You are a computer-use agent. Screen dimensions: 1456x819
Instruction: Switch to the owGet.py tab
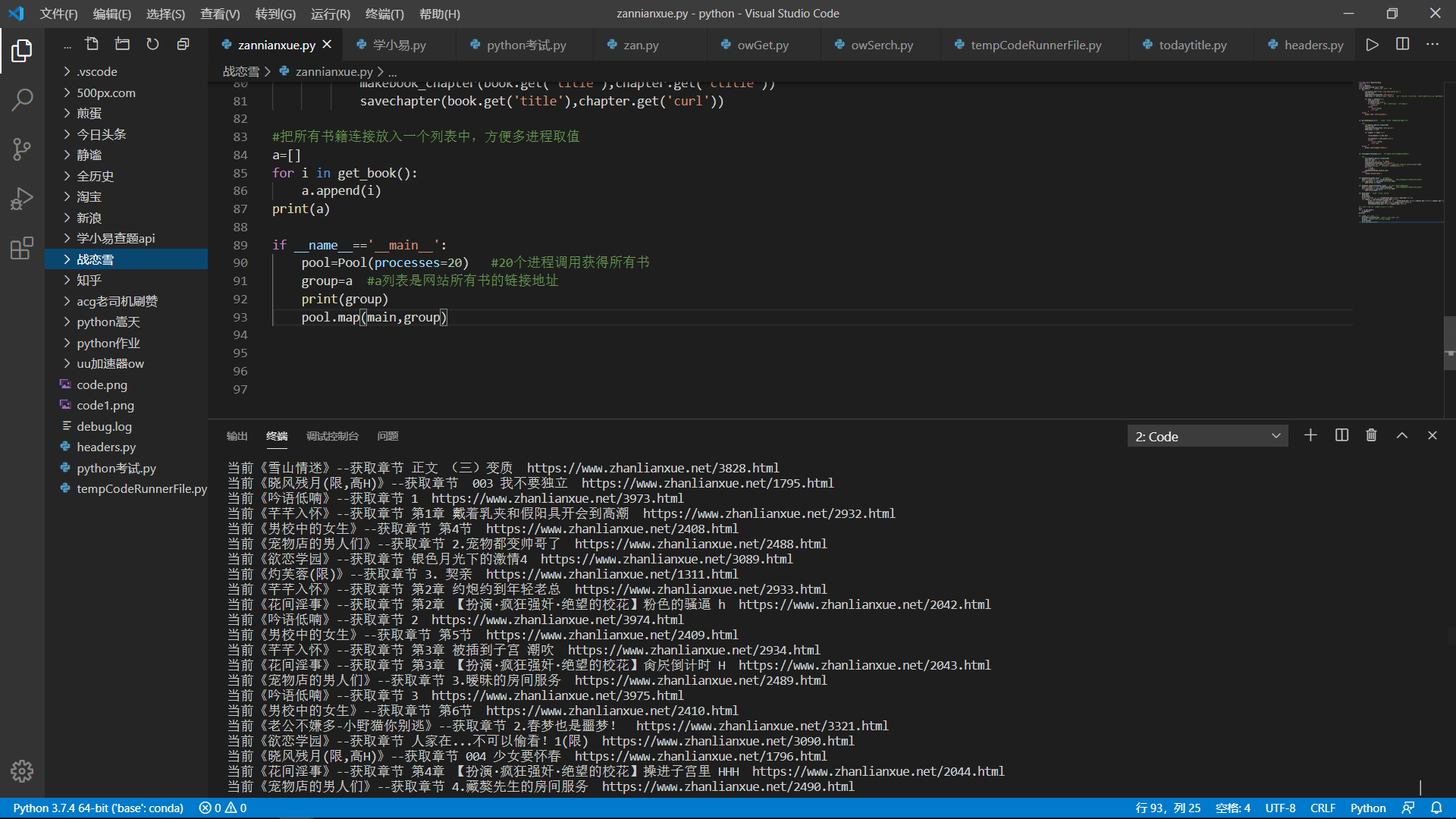762,45
